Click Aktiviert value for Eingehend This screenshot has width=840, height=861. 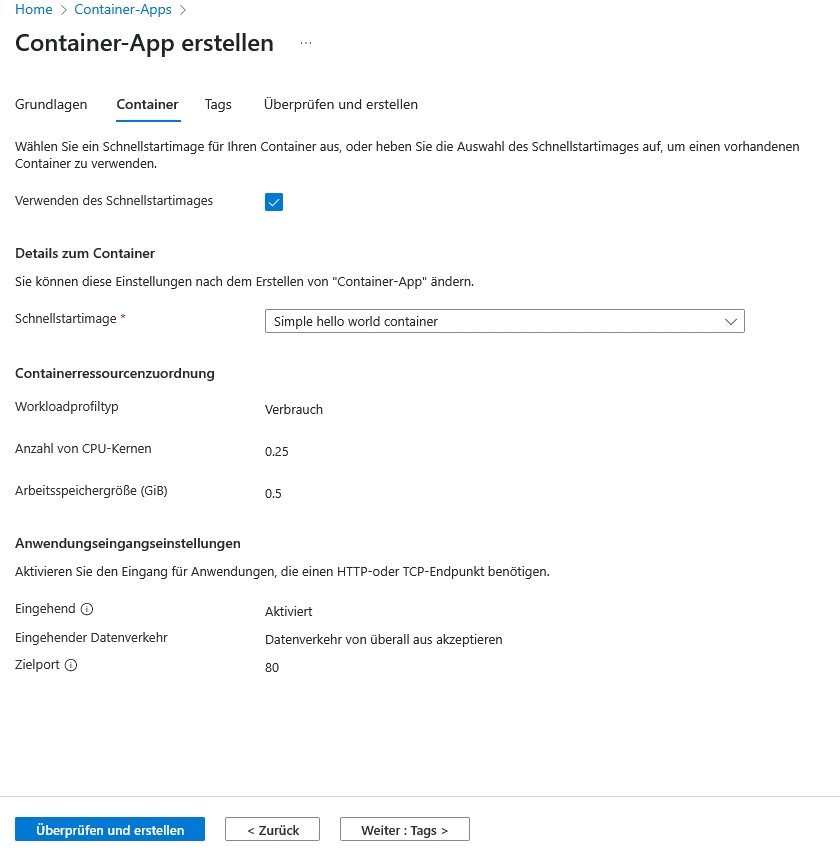point(289,611)
